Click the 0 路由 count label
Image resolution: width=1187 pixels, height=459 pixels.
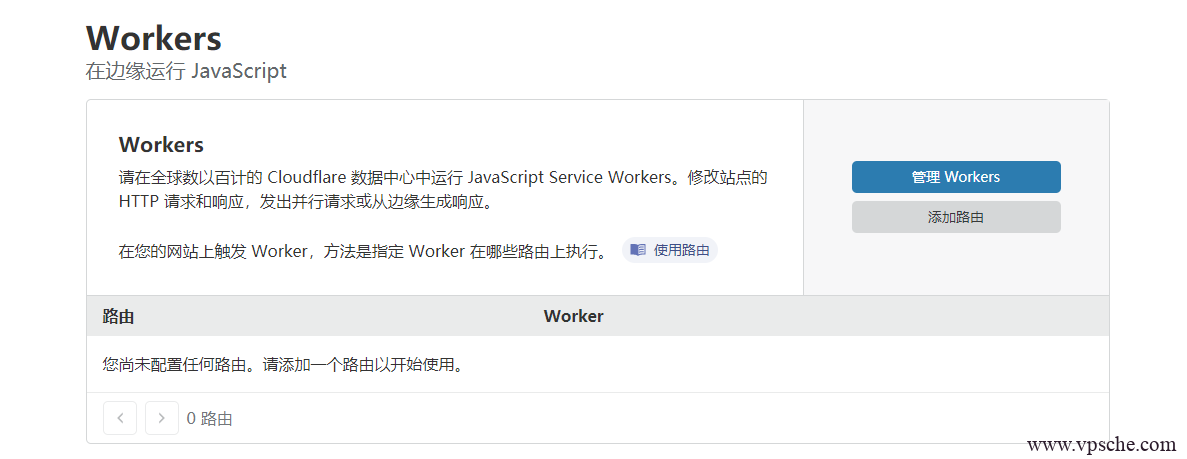[x=210, y=418]
